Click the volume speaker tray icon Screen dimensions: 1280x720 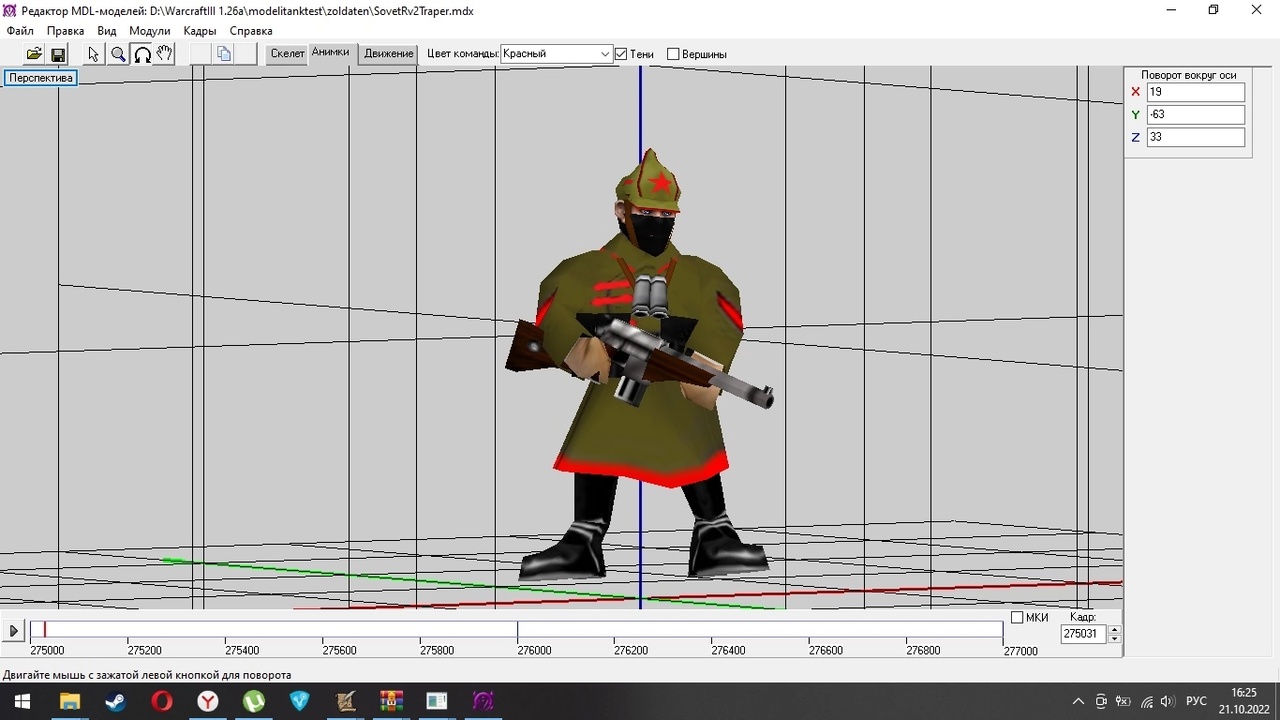coord(1167,701)
